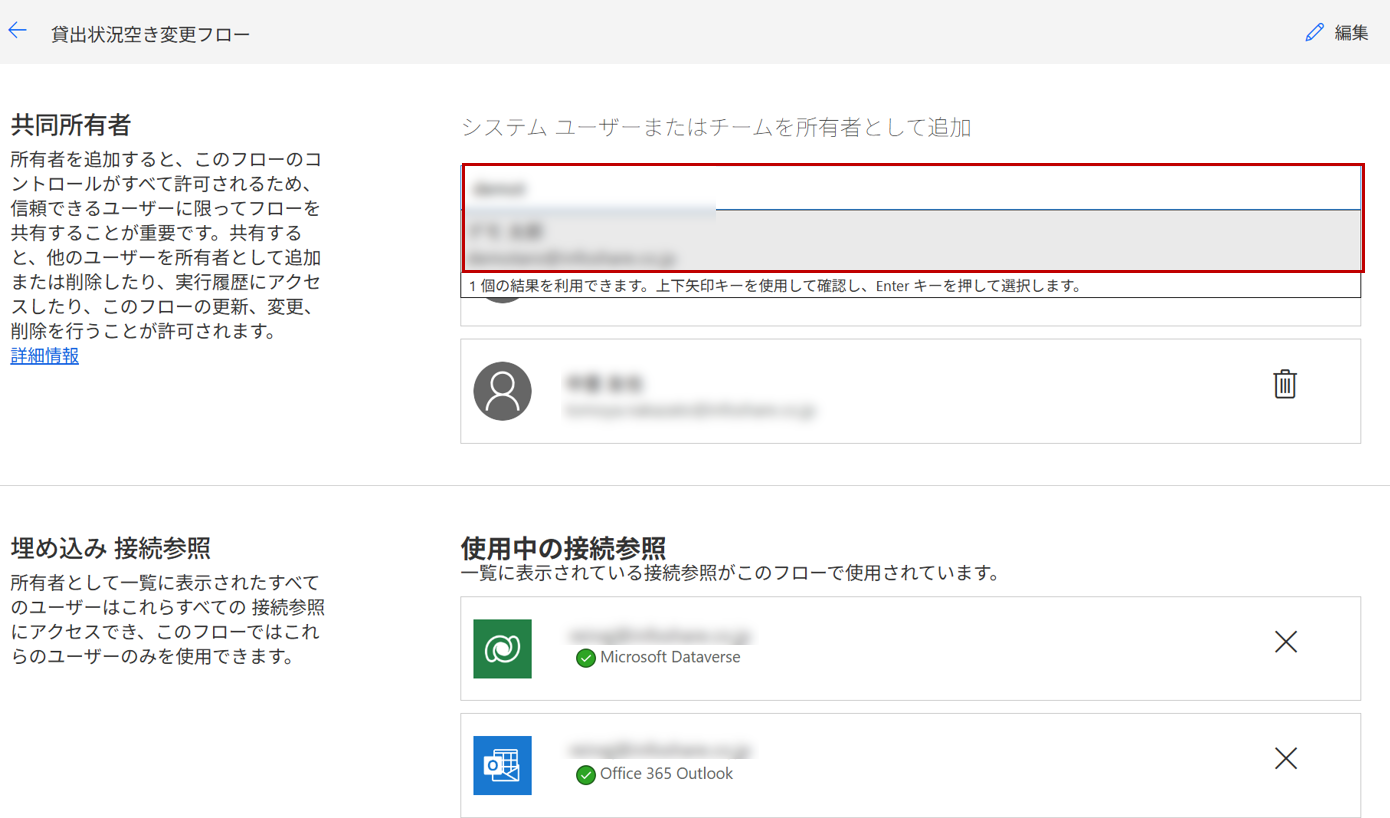Click the Microsoft Dataverse label text

tap(670, 658)
